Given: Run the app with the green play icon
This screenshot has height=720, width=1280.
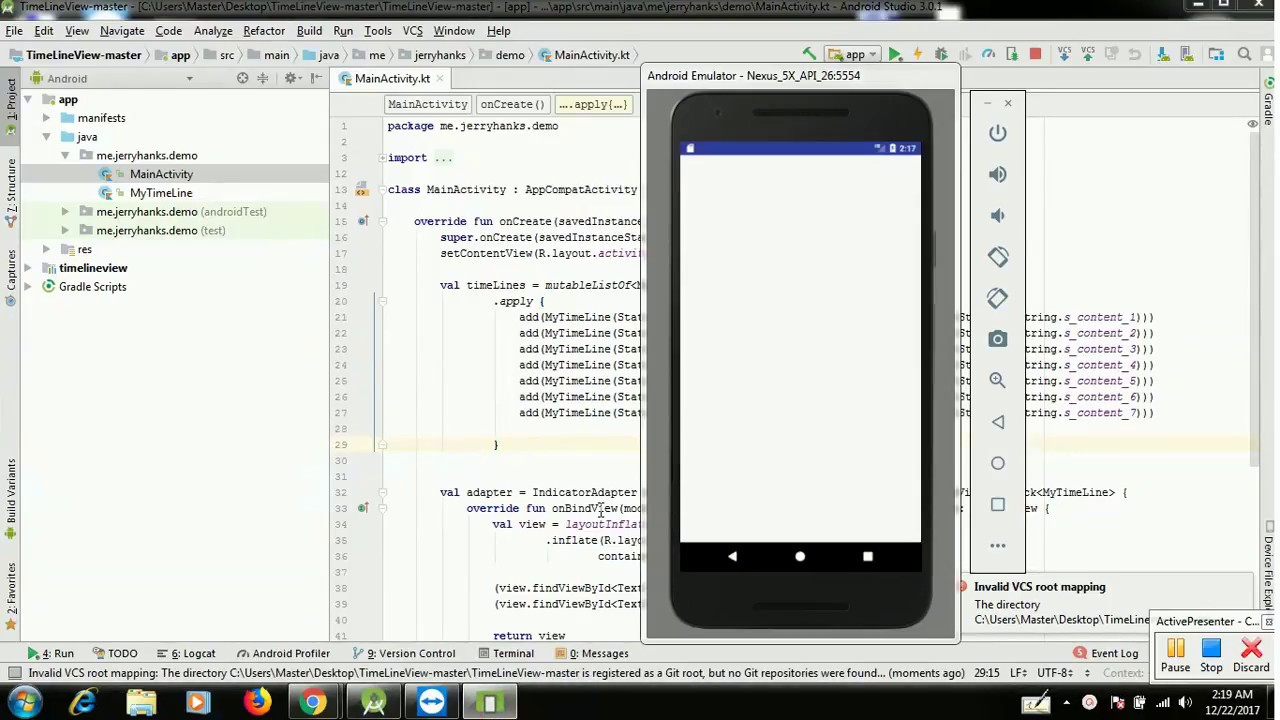Looking at the screenshot, I should click(x=896, y=54).
